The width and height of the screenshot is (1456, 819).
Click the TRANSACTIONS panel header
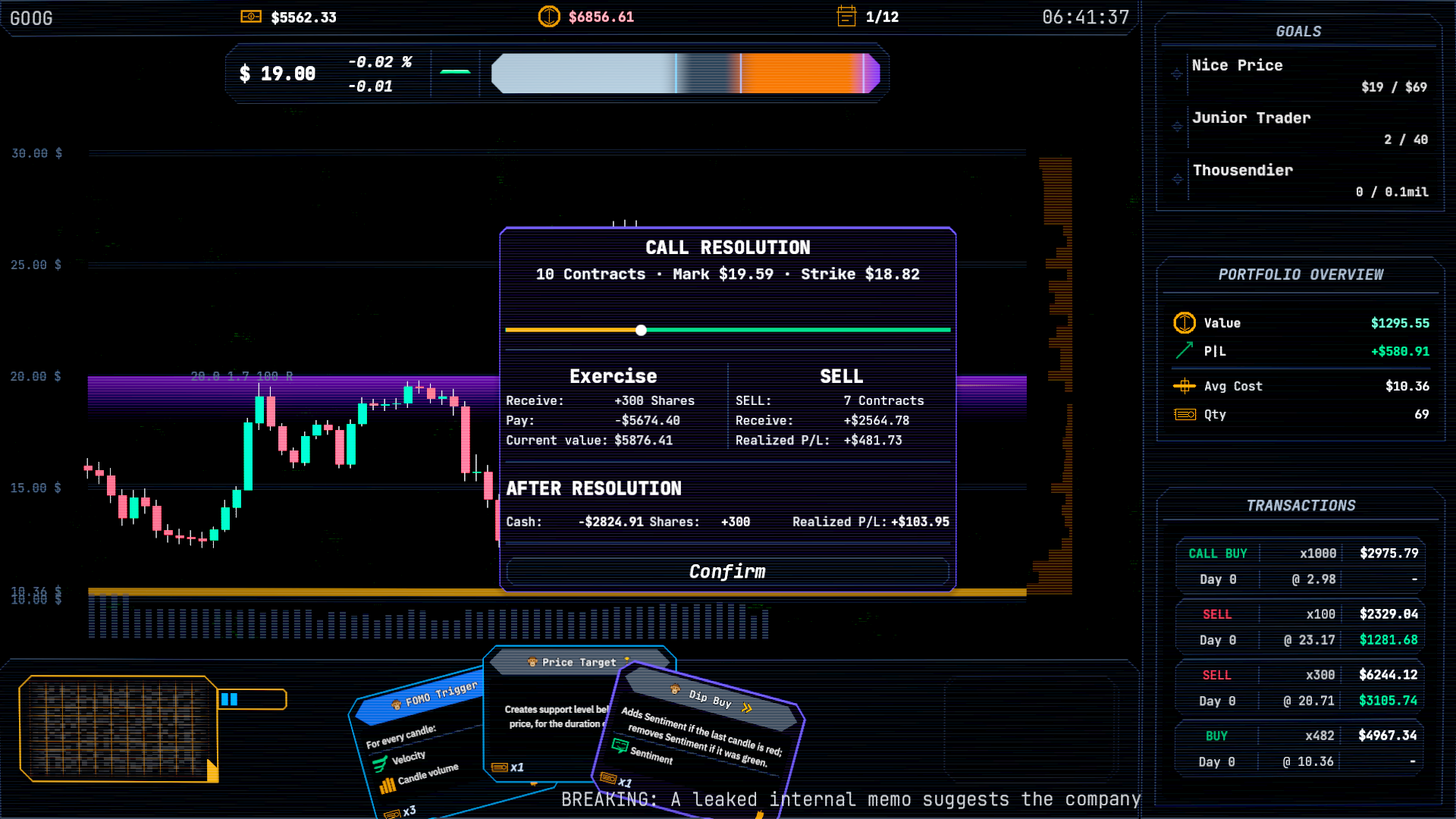tap(1301, 506)
